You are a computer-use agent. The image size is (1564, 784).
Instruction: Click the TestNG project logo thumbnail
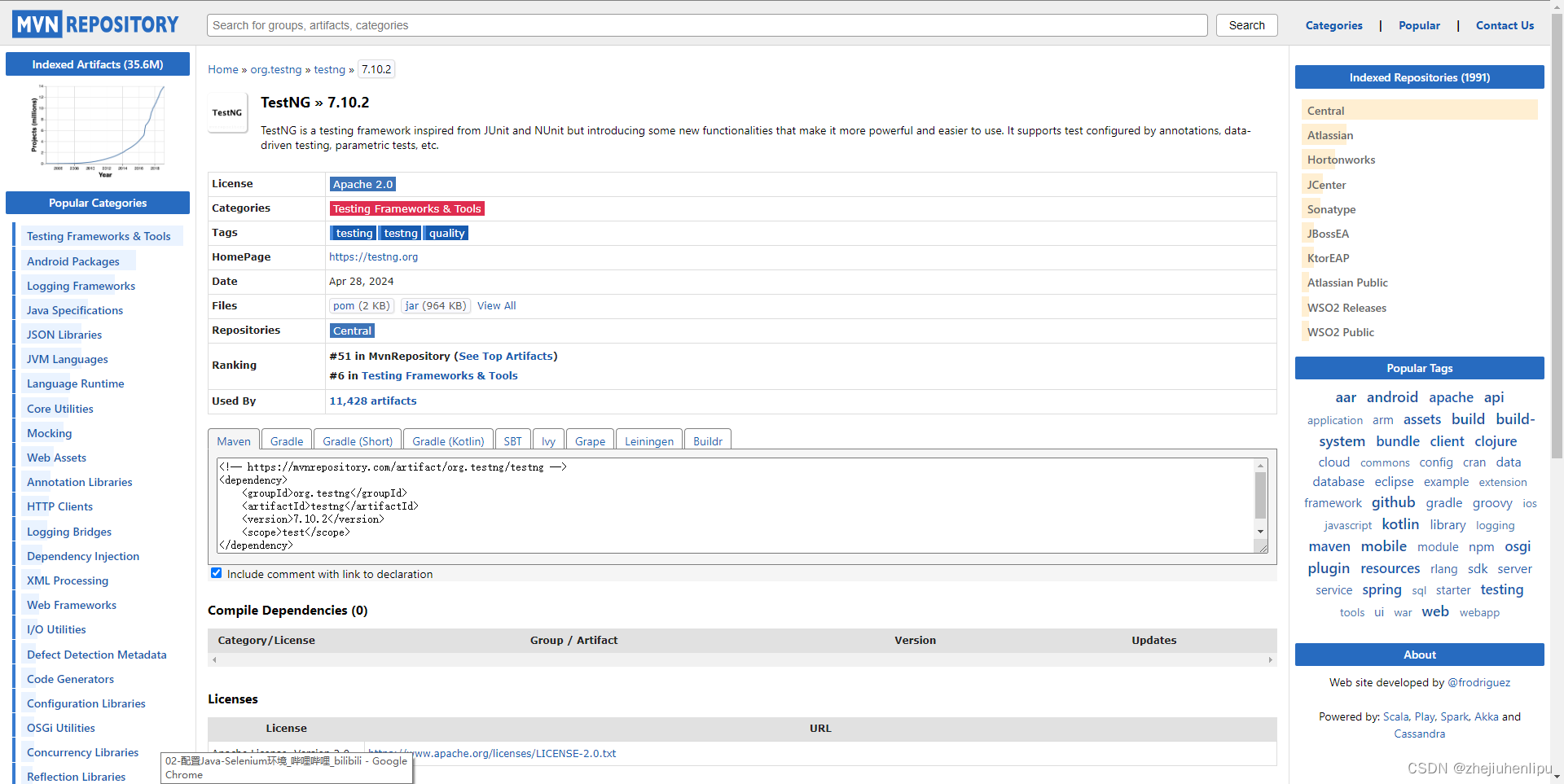pyautogui.click(x=227, y=112)
